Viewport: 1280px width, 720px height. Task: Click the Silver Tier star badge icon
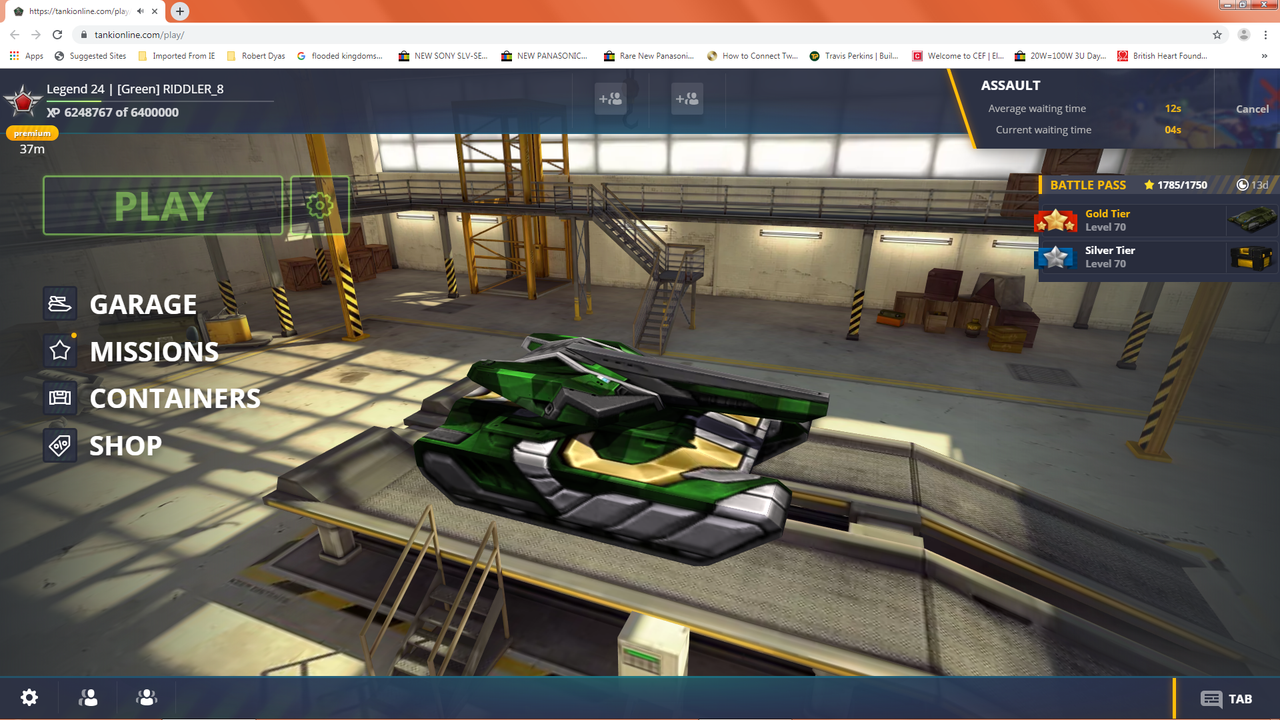point(1057,257)
